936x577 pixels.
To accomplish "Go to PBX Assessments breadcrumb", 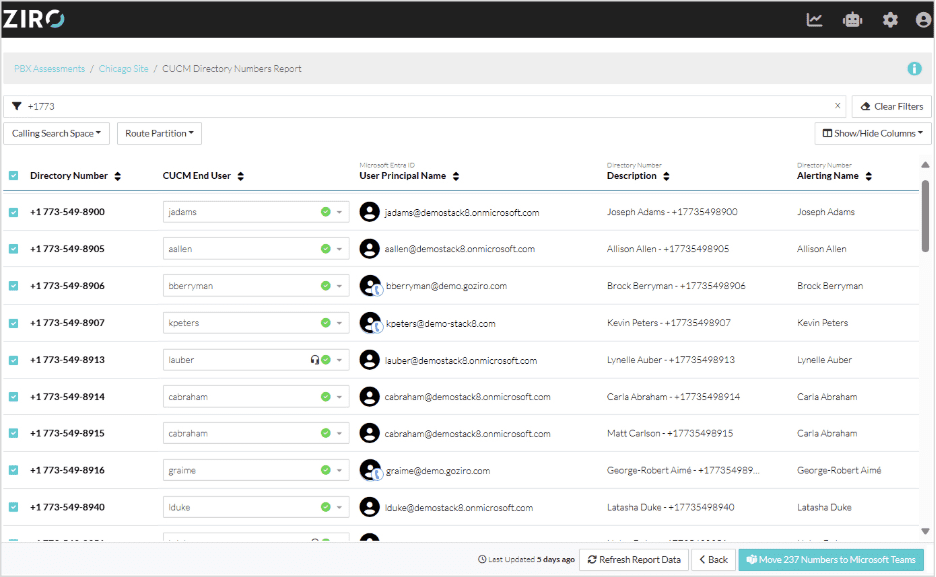I will pos(50,69).
